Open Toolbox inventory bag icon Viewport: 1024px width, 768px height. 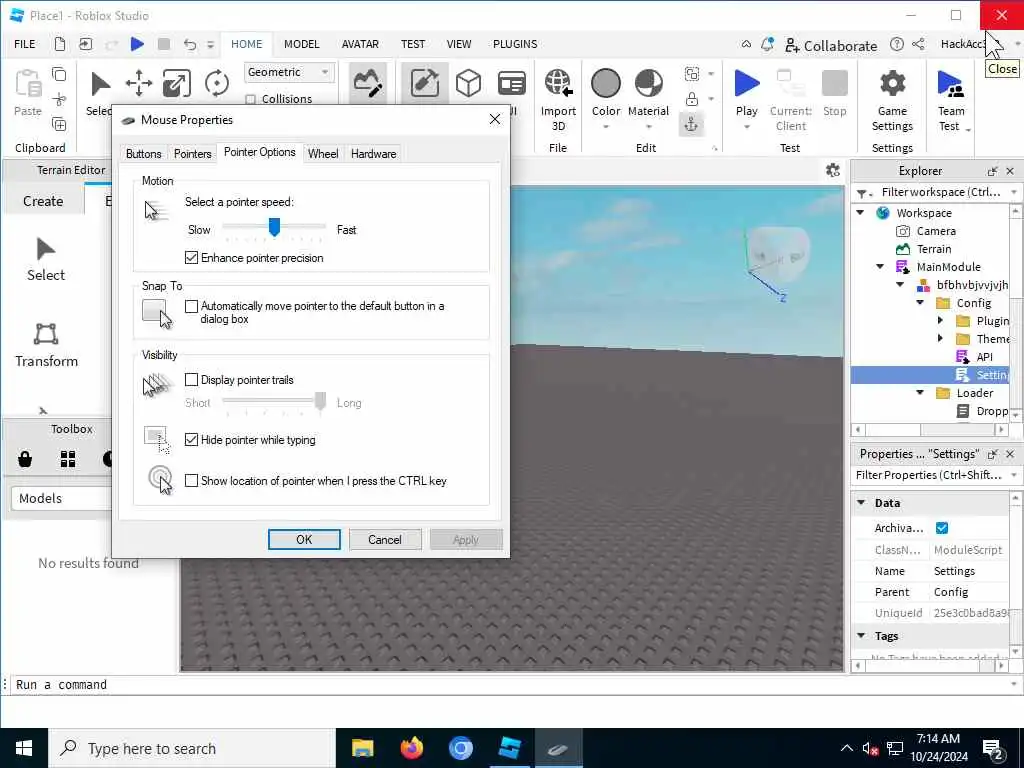25,458
